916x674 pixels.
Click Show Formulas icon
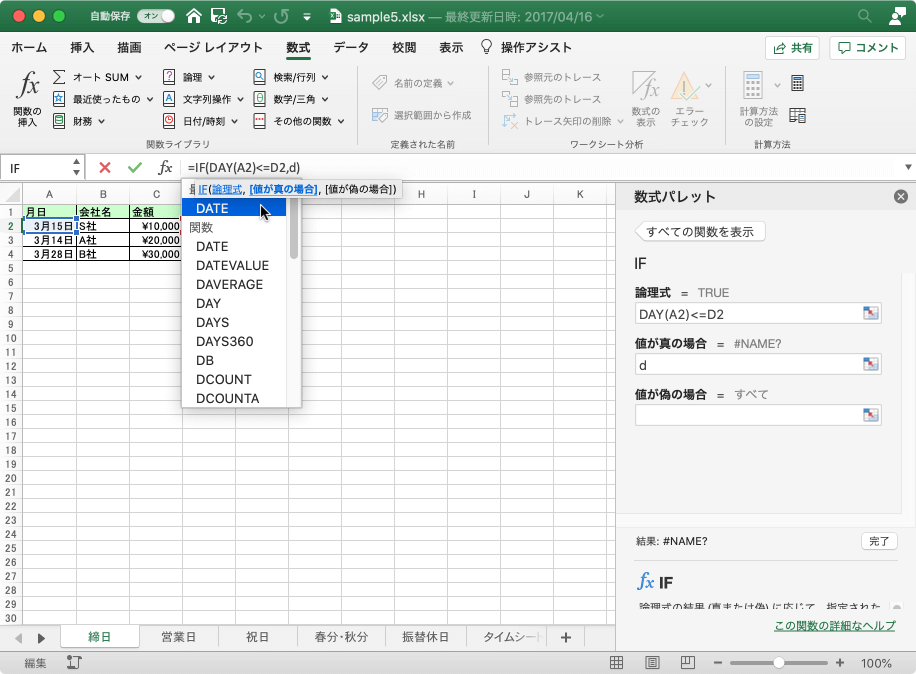(x=646, y=86)
